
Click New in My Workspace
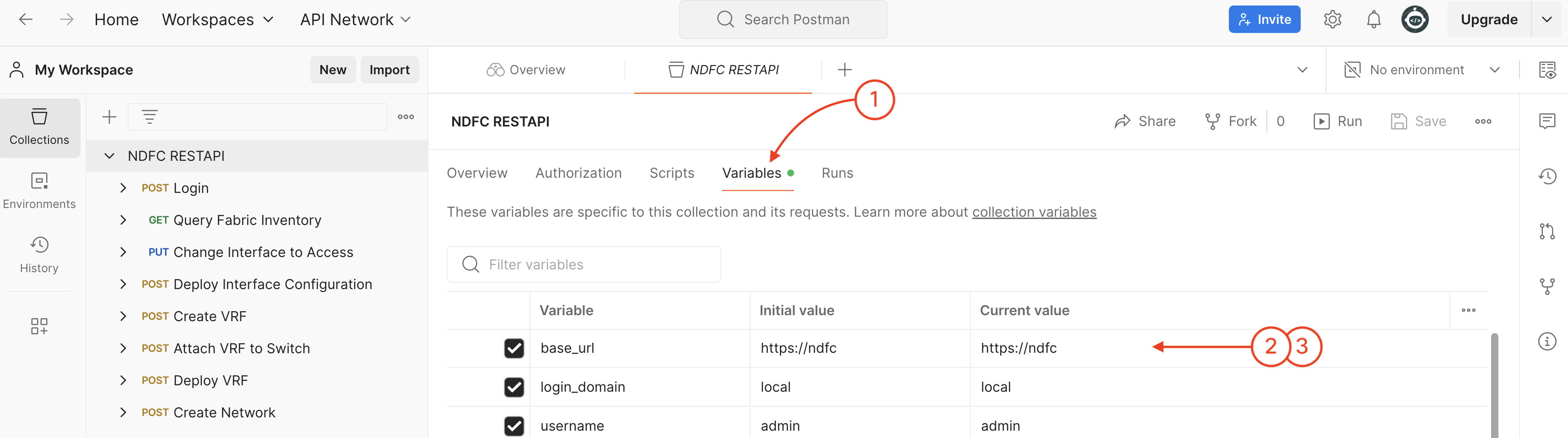pyautogui.click(x=332, y=70)
